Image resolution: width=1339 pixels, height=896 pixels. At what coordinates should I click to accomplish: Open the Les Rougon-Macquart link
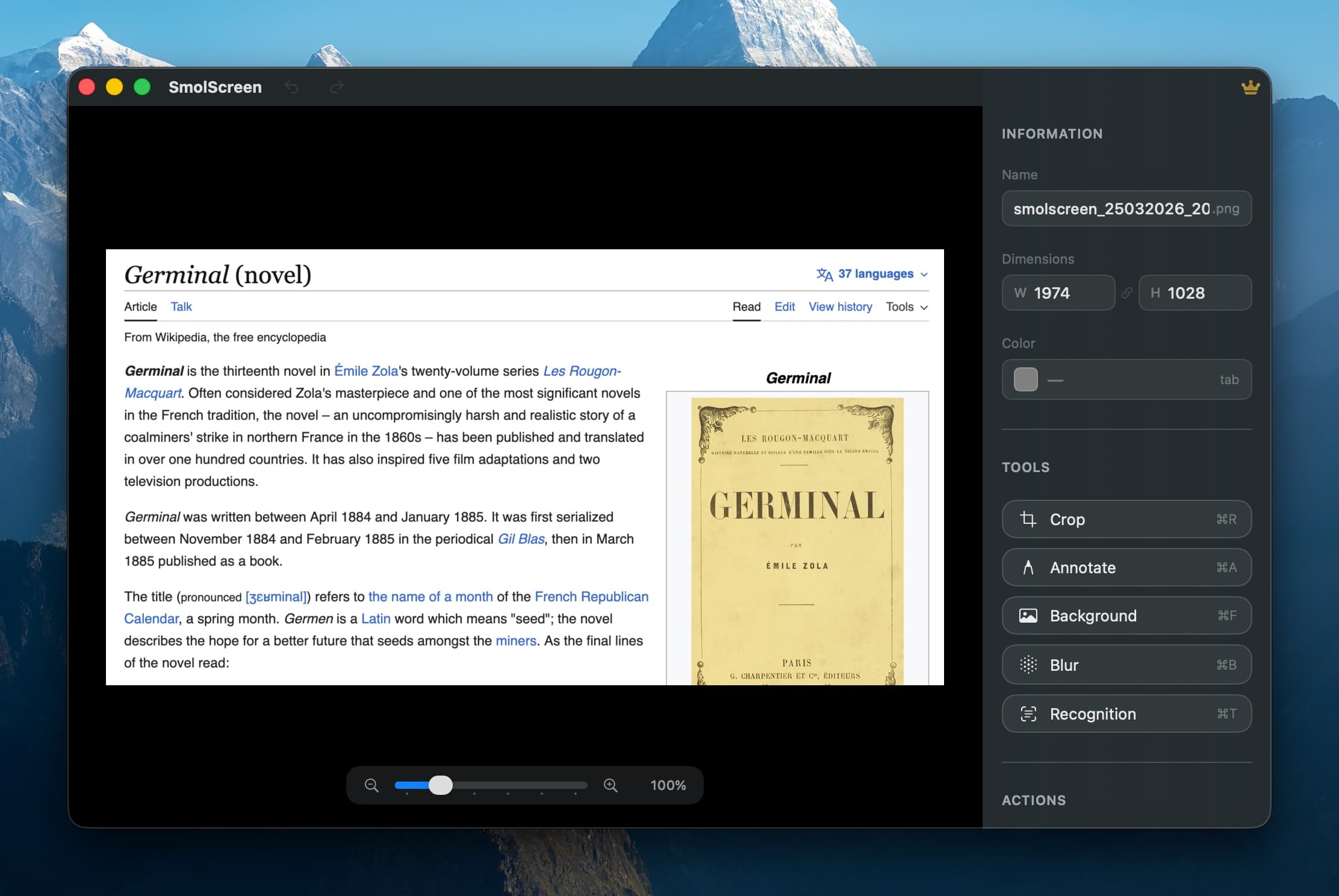pos(582,371)
